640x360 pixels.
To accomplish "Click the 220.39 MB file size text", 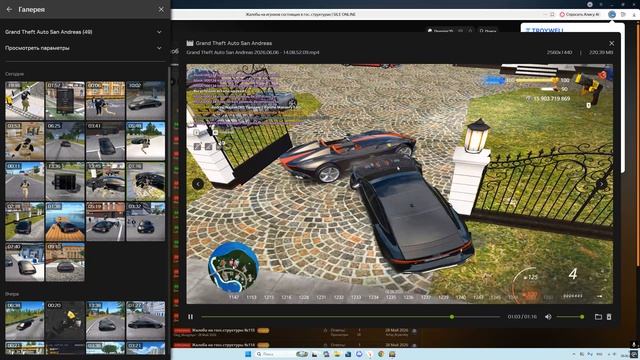I will 601,53.
